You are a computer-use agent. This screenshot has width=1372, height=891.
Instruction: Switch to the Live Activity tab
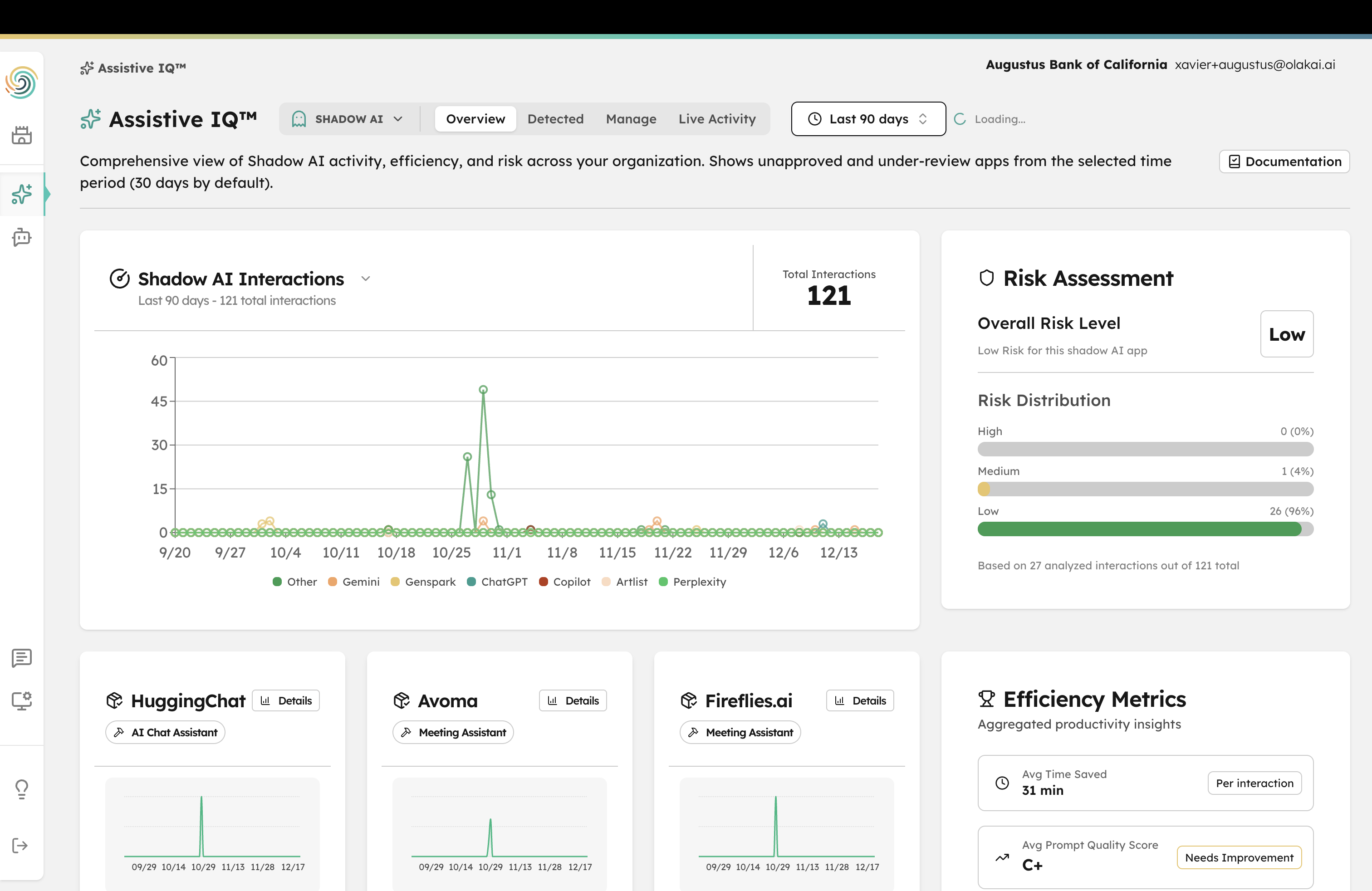click(x=717, y=119)
